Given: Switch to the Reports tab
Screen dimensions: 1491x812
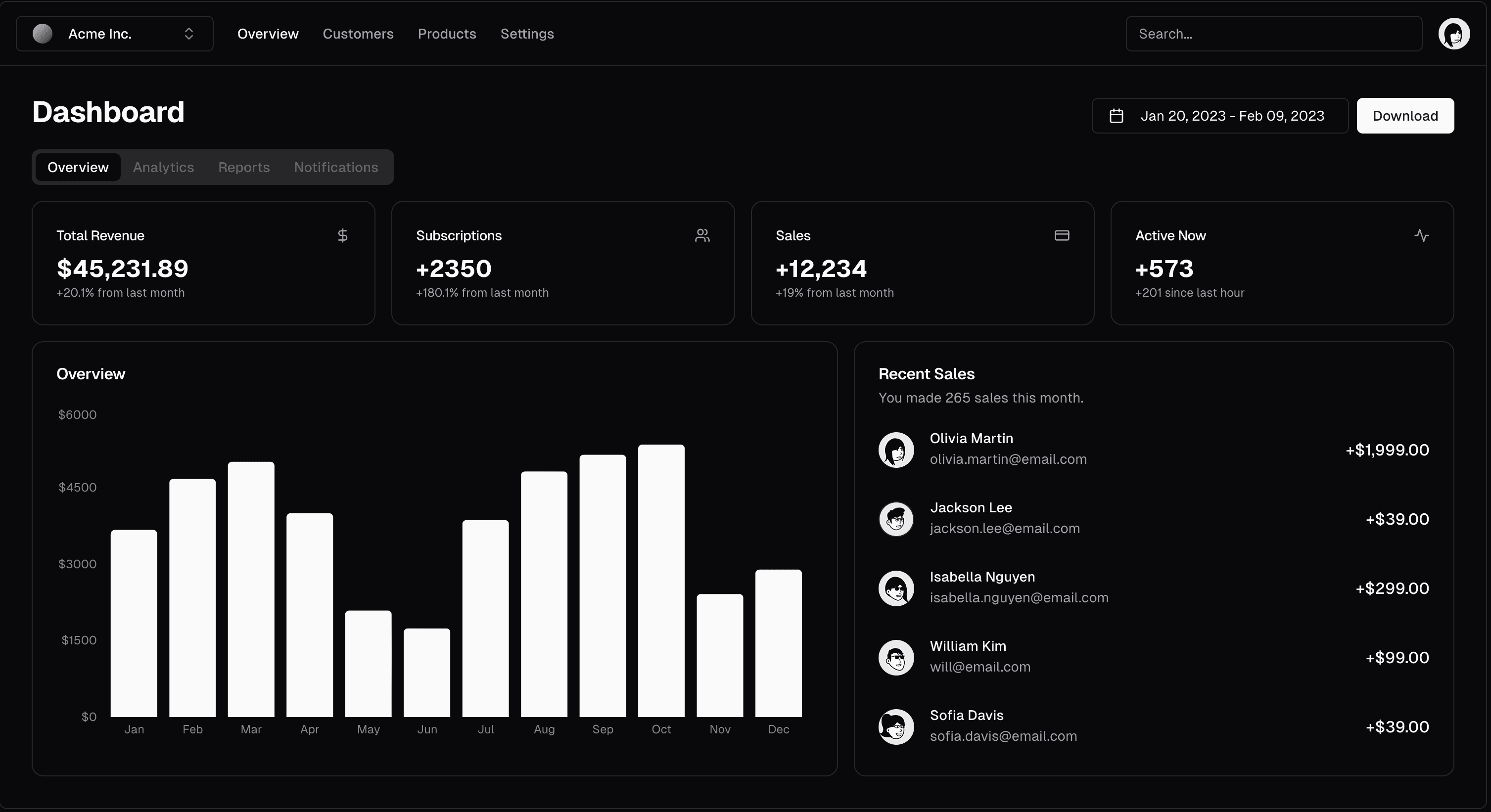Looking at the screenshot, I should [244, 167].
